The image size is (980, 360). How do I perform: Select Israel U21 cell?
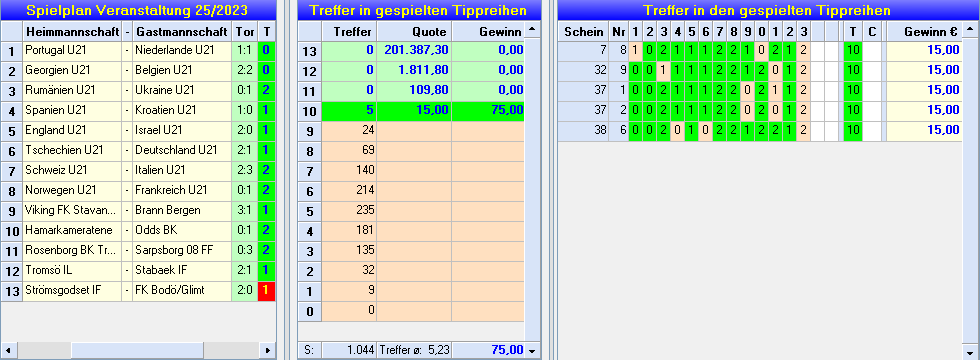[182, 131]
